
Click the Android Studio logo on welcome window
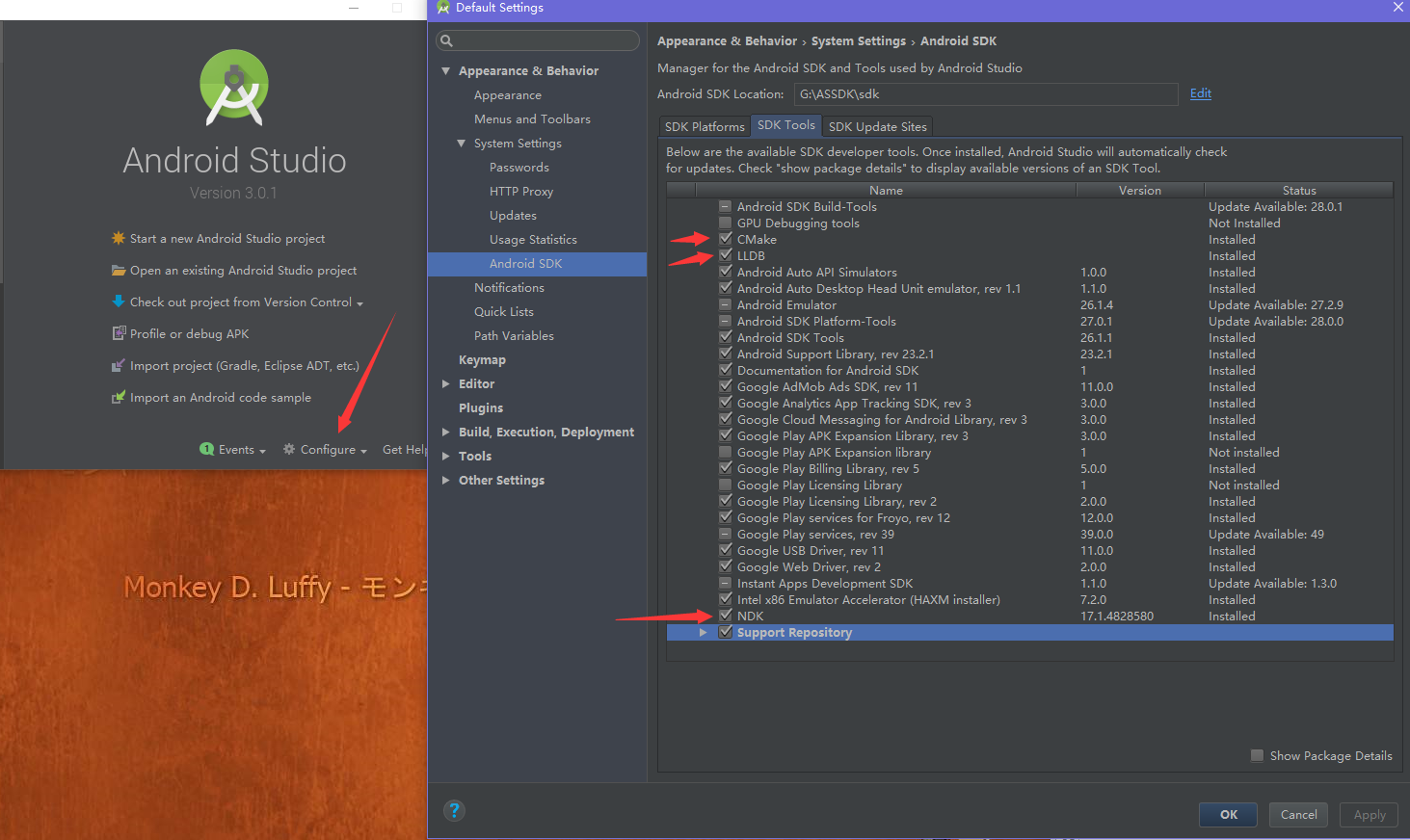point(234,88)
